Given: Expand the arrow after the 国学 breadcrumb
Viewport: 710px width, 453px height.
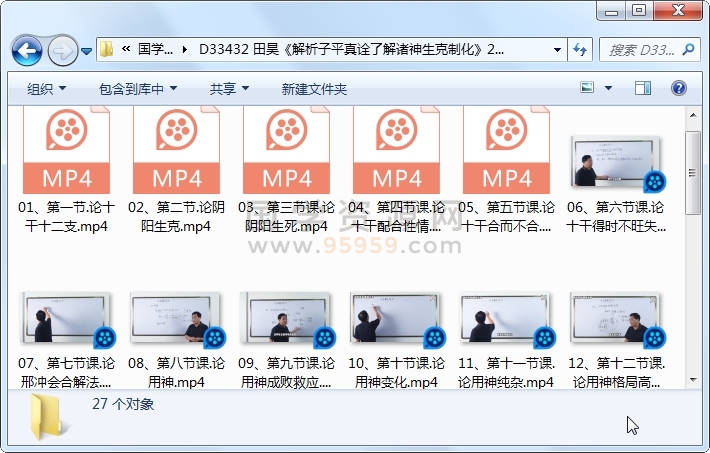Looking at the screenshot, I should click(x=185, y=49).
